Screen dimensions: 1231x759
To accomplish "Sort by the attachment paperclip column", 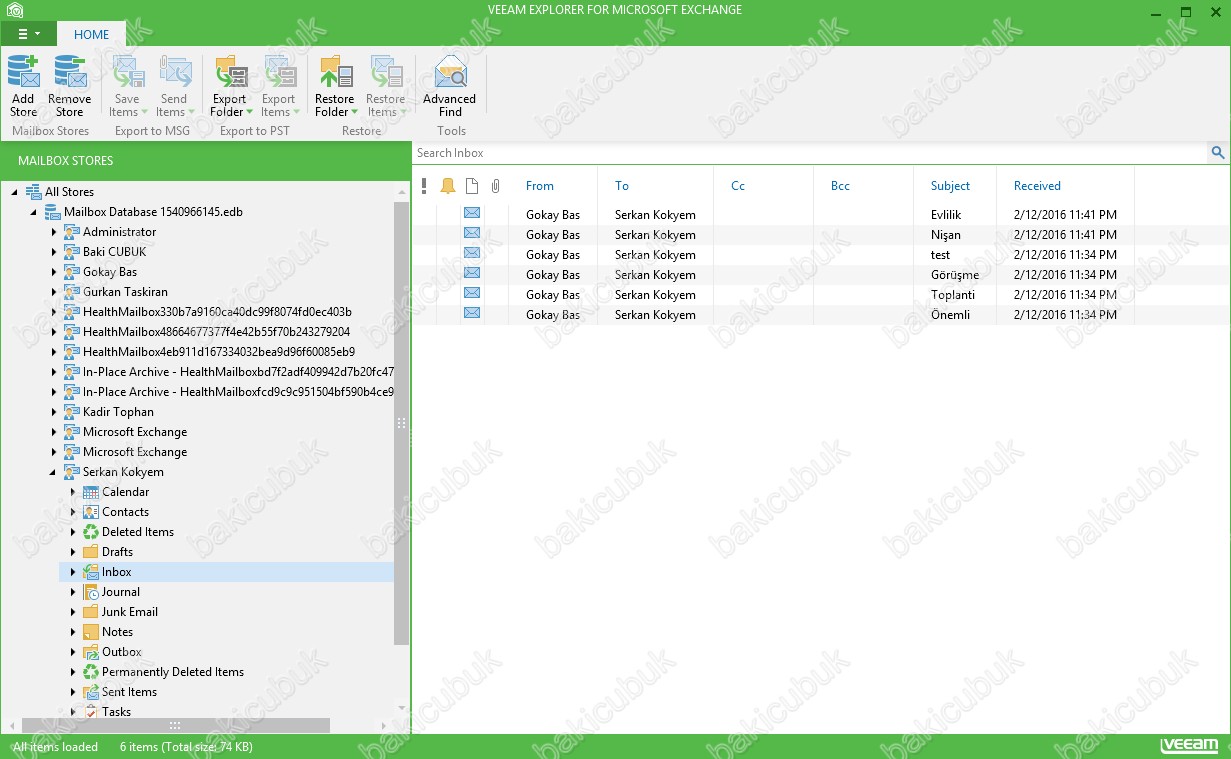I will pos(495,186).
